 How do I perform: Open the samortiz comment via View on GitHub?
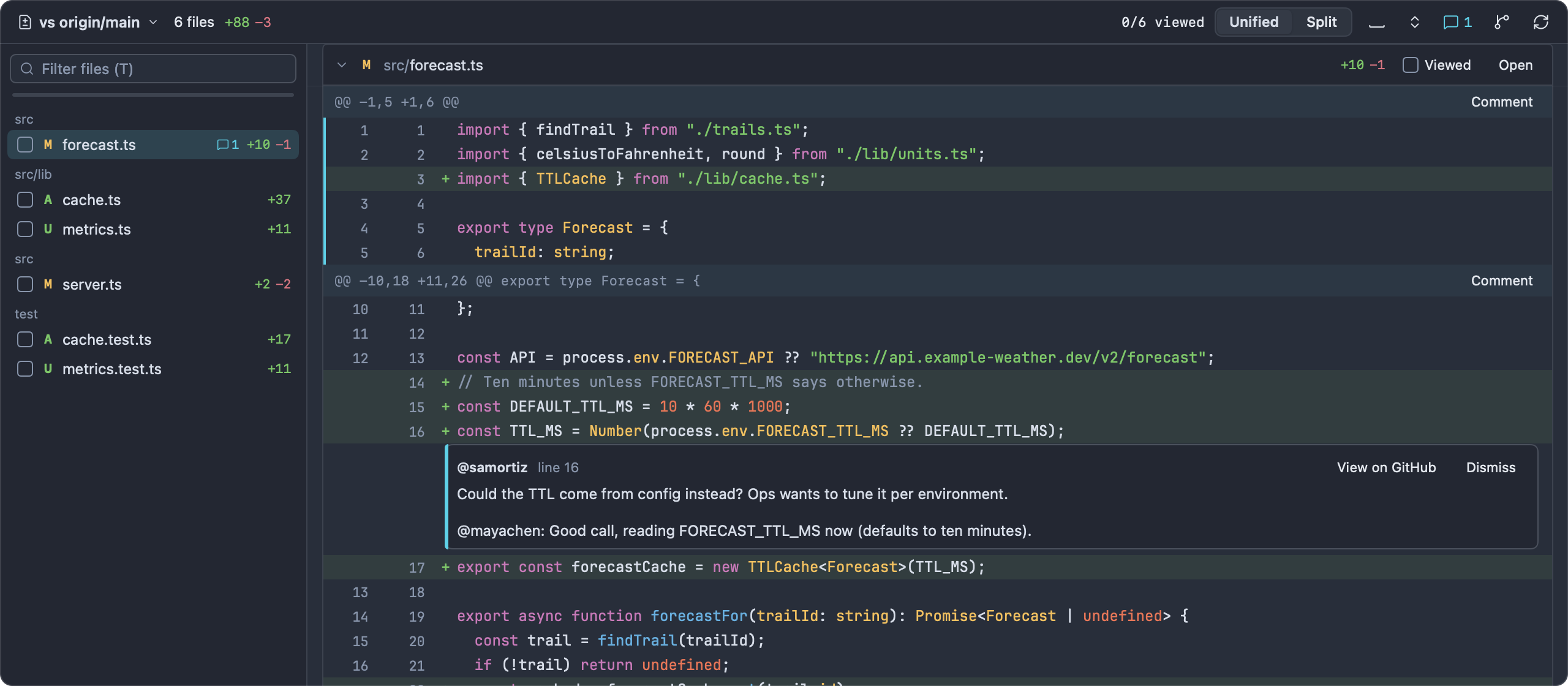pos(1386,467)
